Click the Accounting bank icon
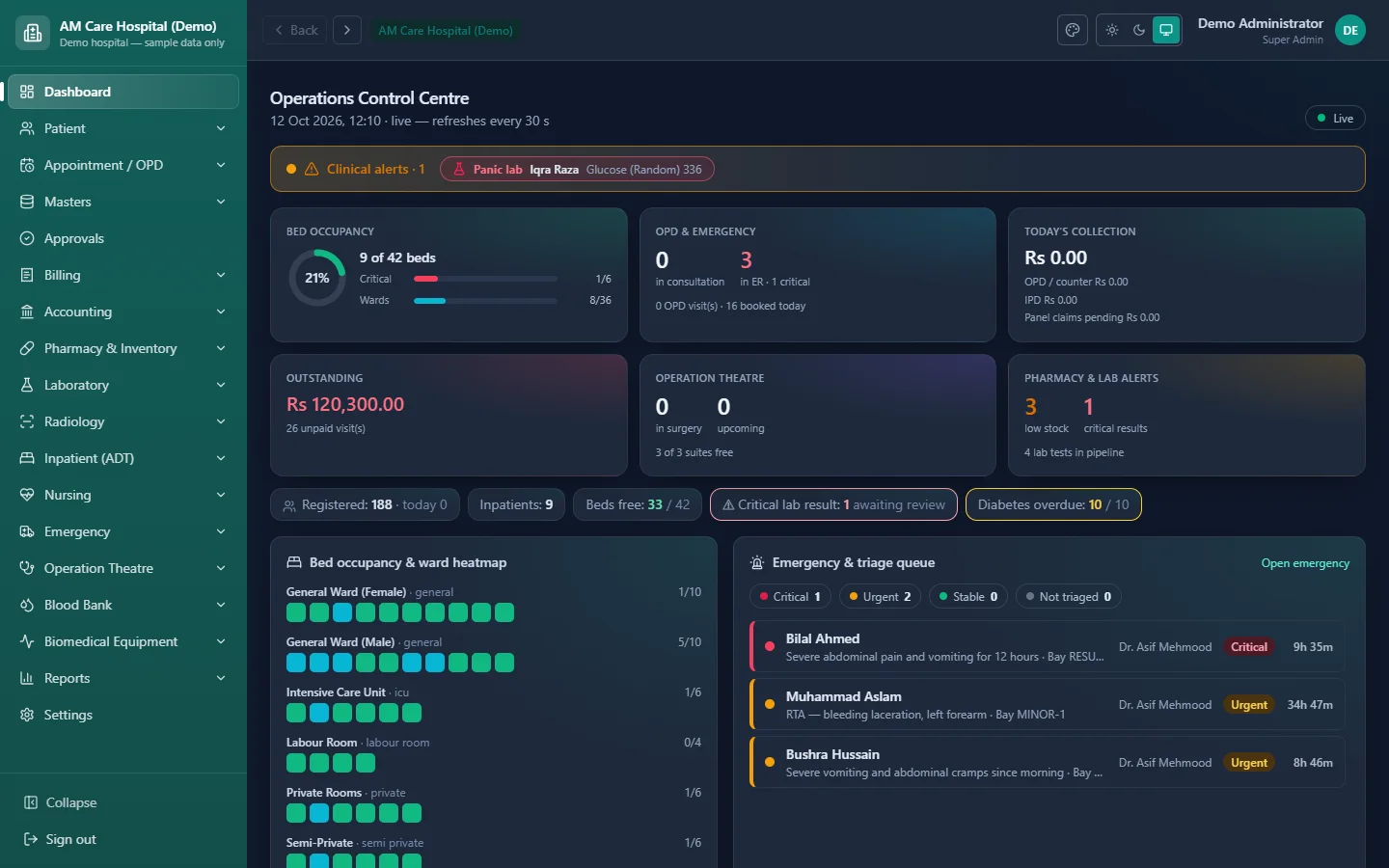 (x=27, y=312)
